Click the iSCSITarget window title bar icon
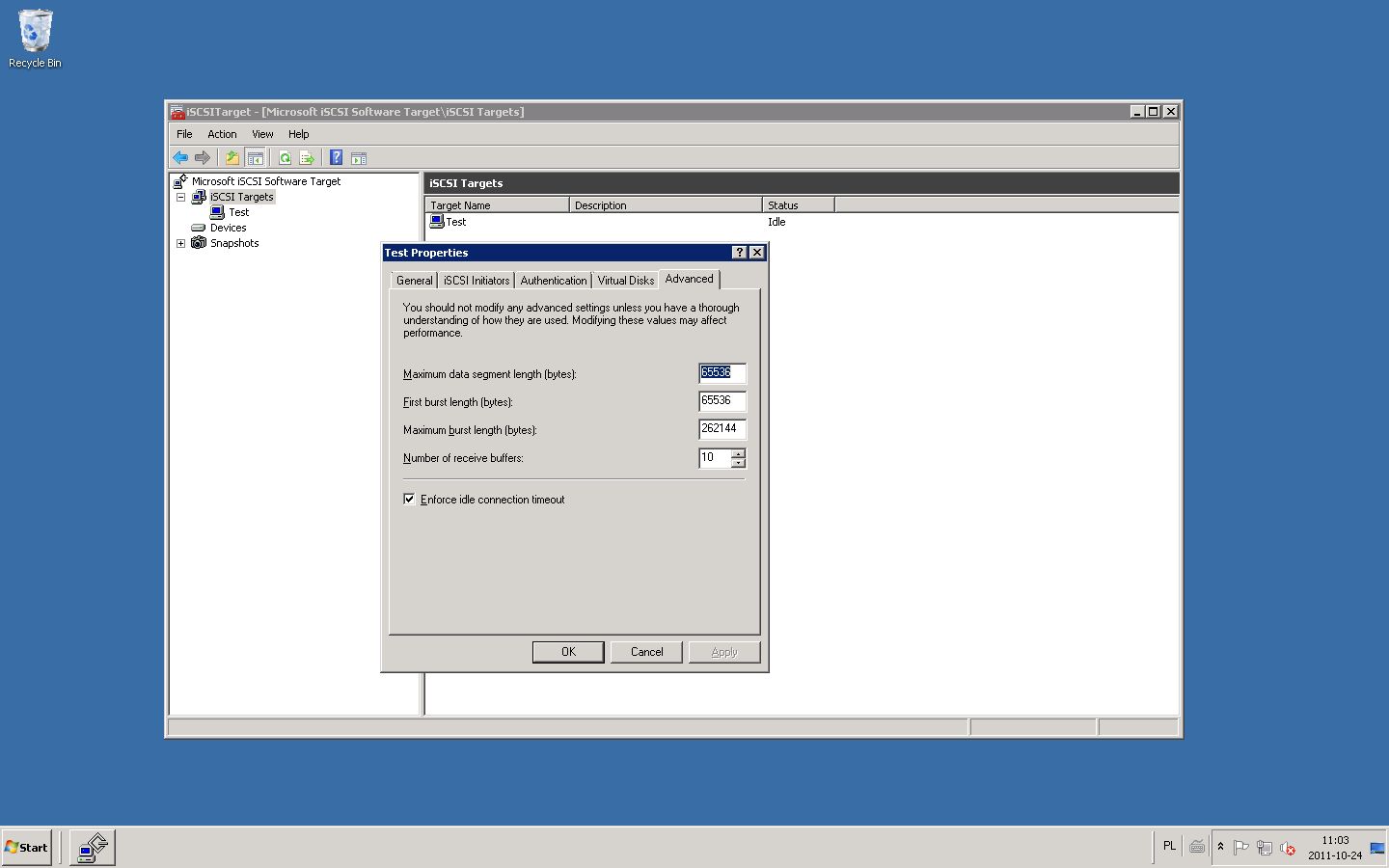The height and width of the screenshot is (868, 1389). (177, 112)
